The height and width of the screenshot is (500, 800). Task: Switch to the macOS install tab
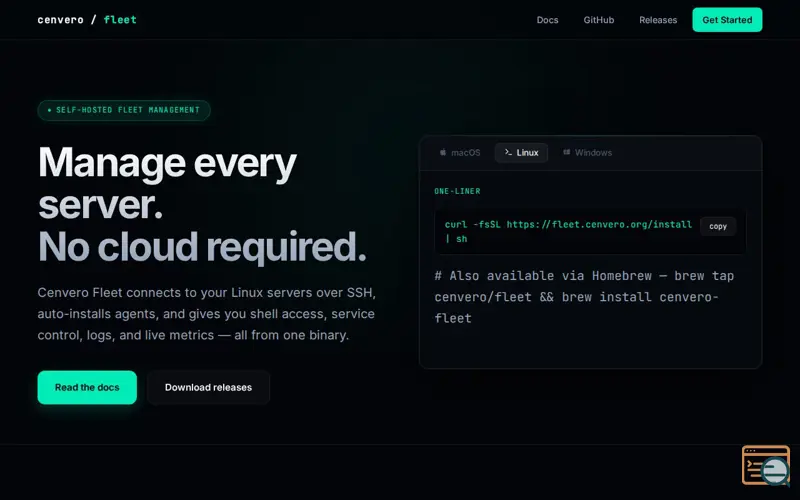(x=460, y=153)
